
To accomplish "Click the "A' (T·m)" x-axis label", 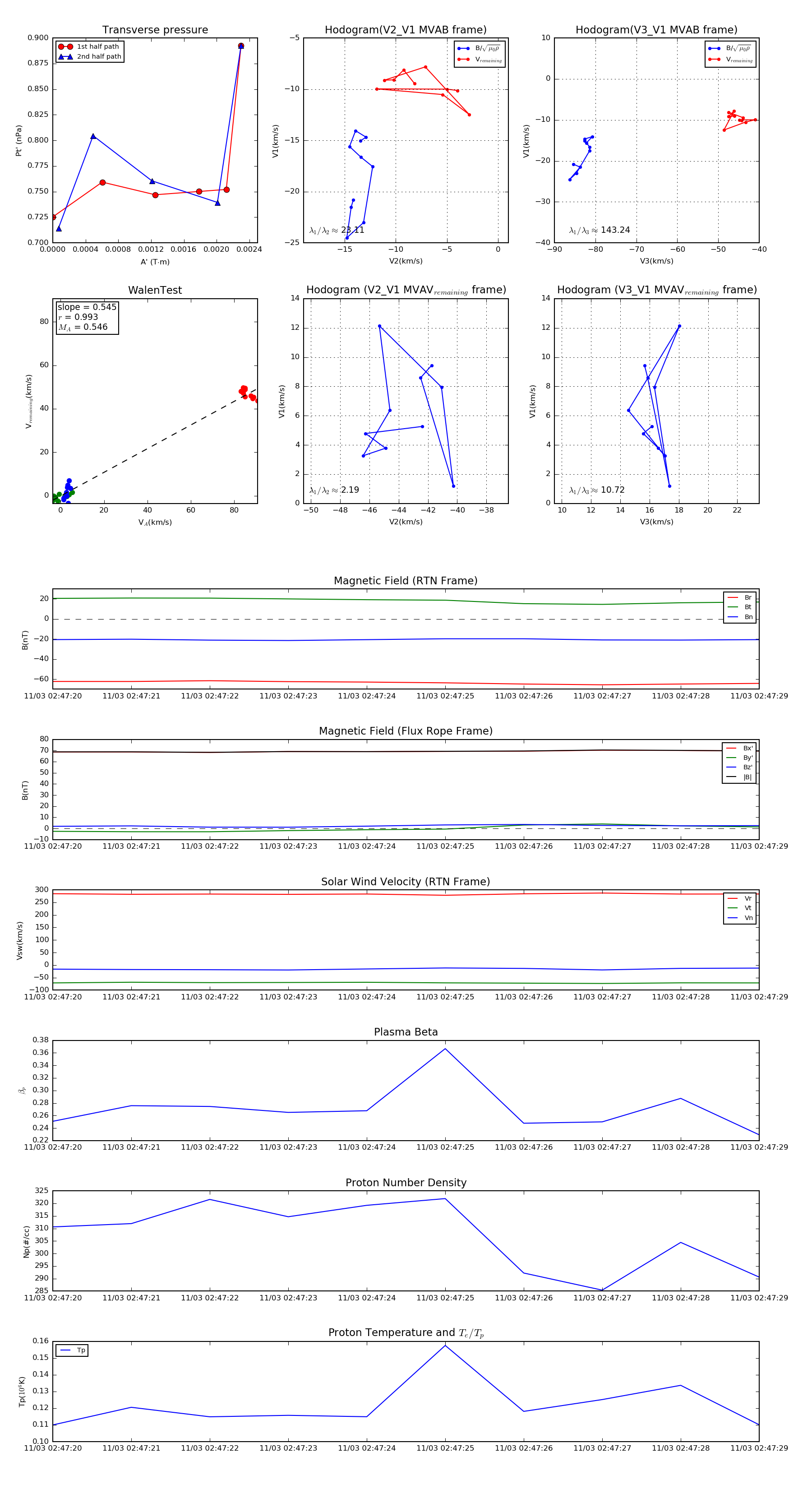I will pyautogui.click(x=155, y=262).
